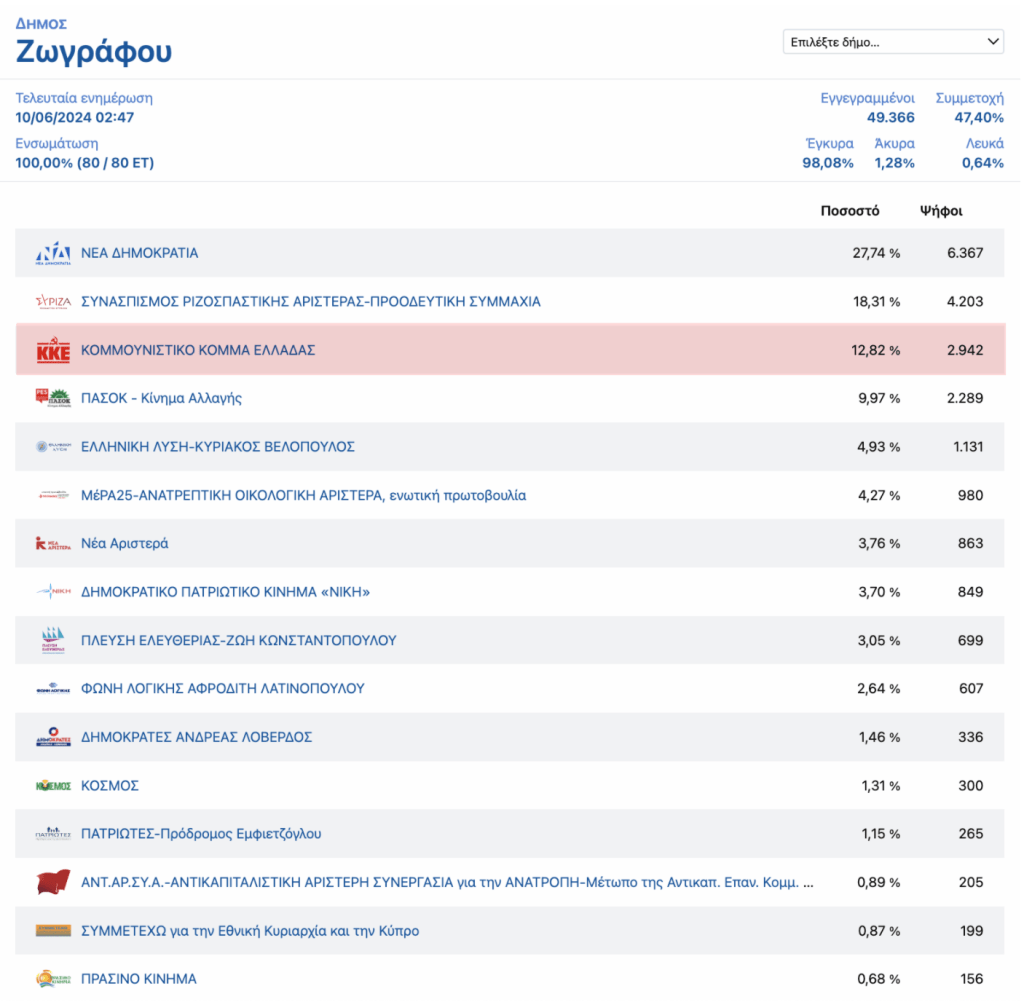Click the ΠΡΑΣΙΝΟ ΚΙΝΗΜΑ party link

tap(138, 979)
